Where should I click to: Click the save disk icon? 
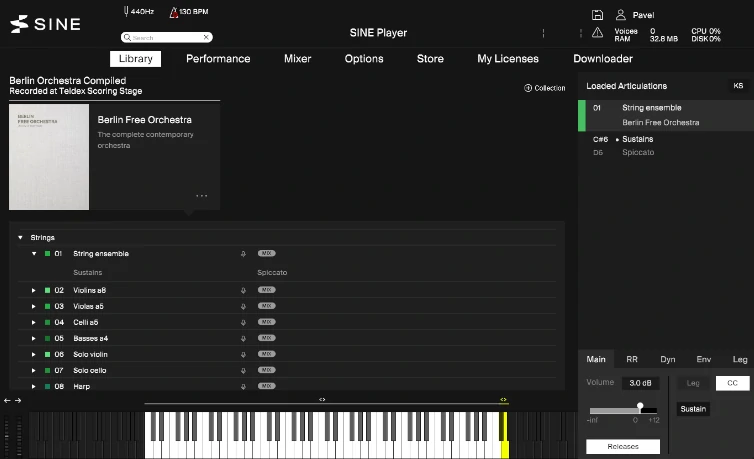pos(597,15)
